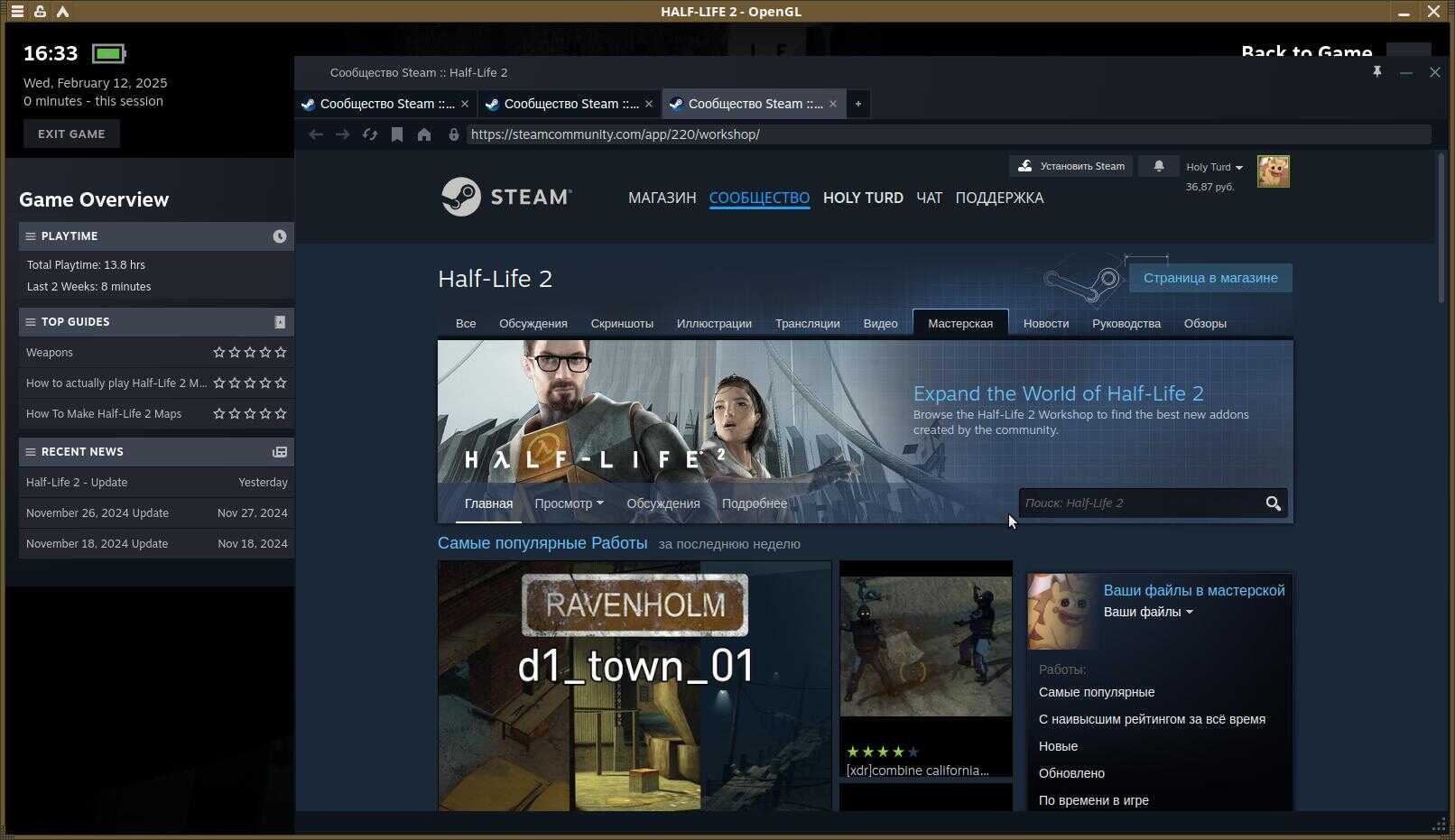Open the HOLY TURD menu in the header
This screenshot has height=840, width=1455.
click(863, 198)
